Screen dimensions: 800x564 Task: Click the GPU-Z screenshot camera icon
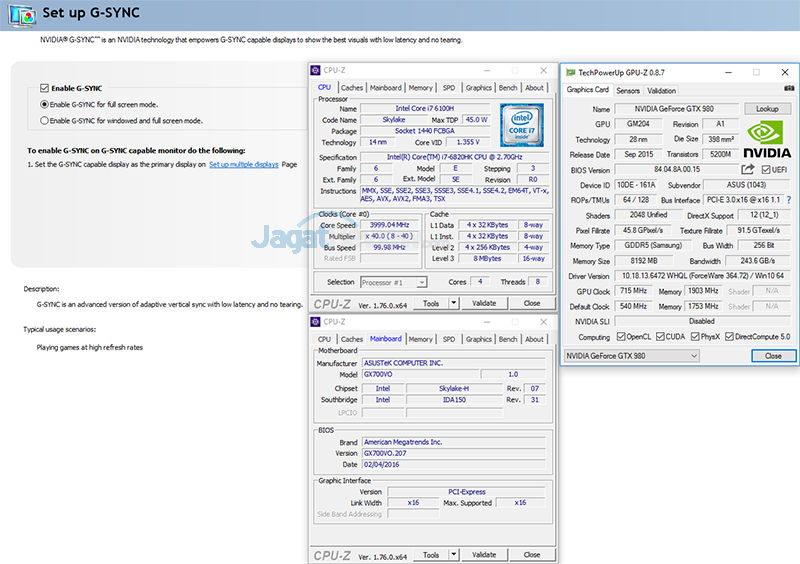(787, 90)
